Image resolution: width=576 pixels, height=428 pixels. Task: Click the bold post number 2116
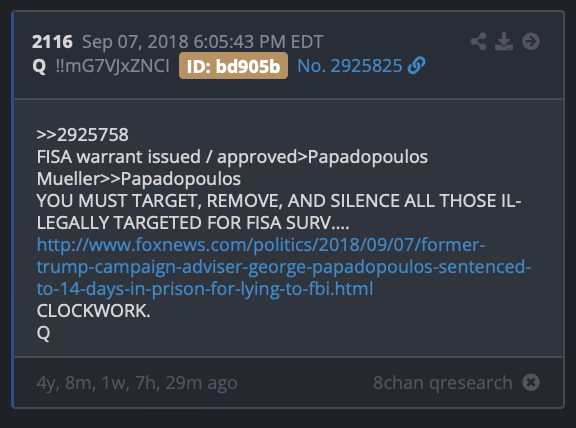(52, 42)
